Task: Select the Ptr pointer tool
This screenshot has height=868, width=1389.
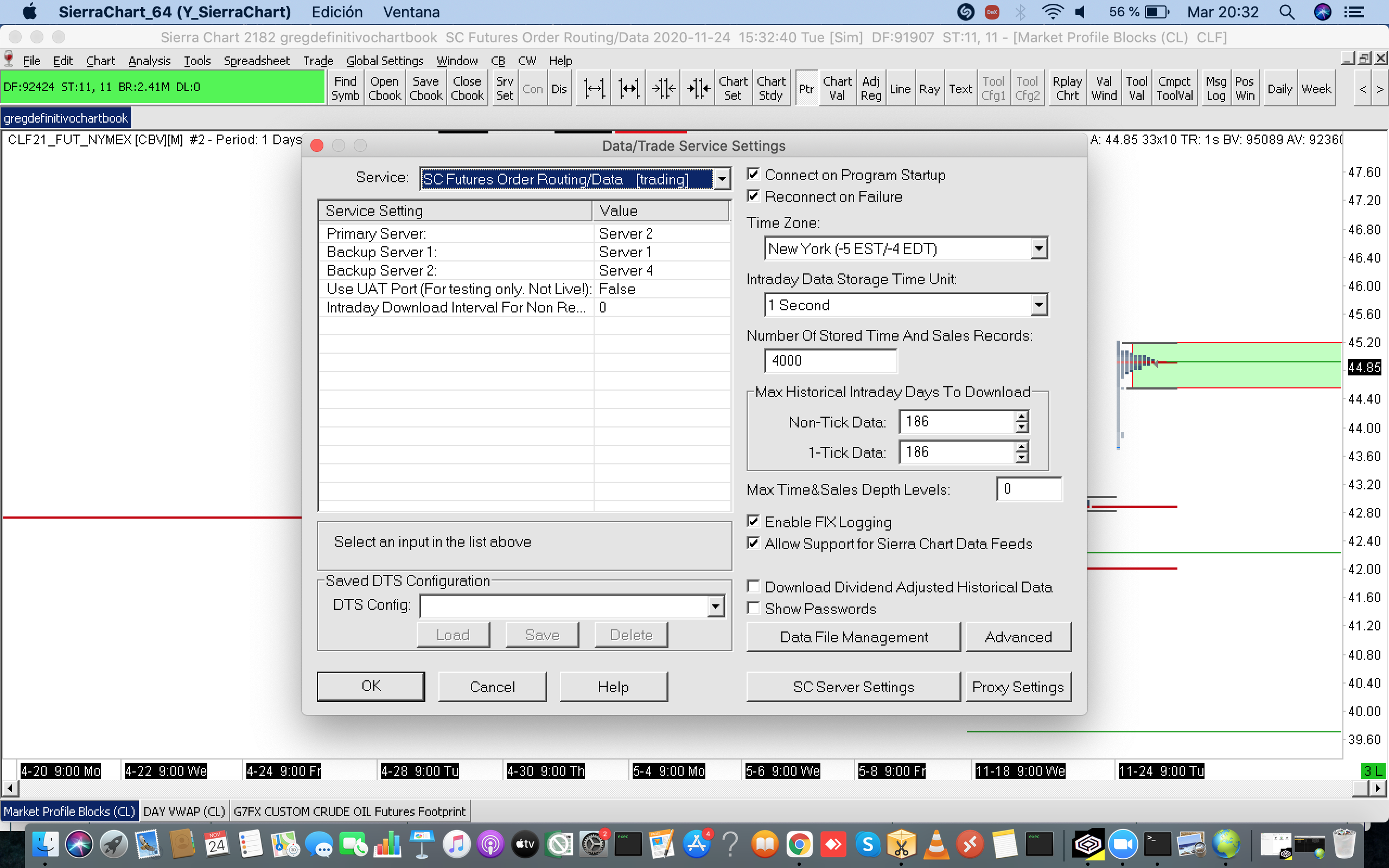Action: [806, 88]
